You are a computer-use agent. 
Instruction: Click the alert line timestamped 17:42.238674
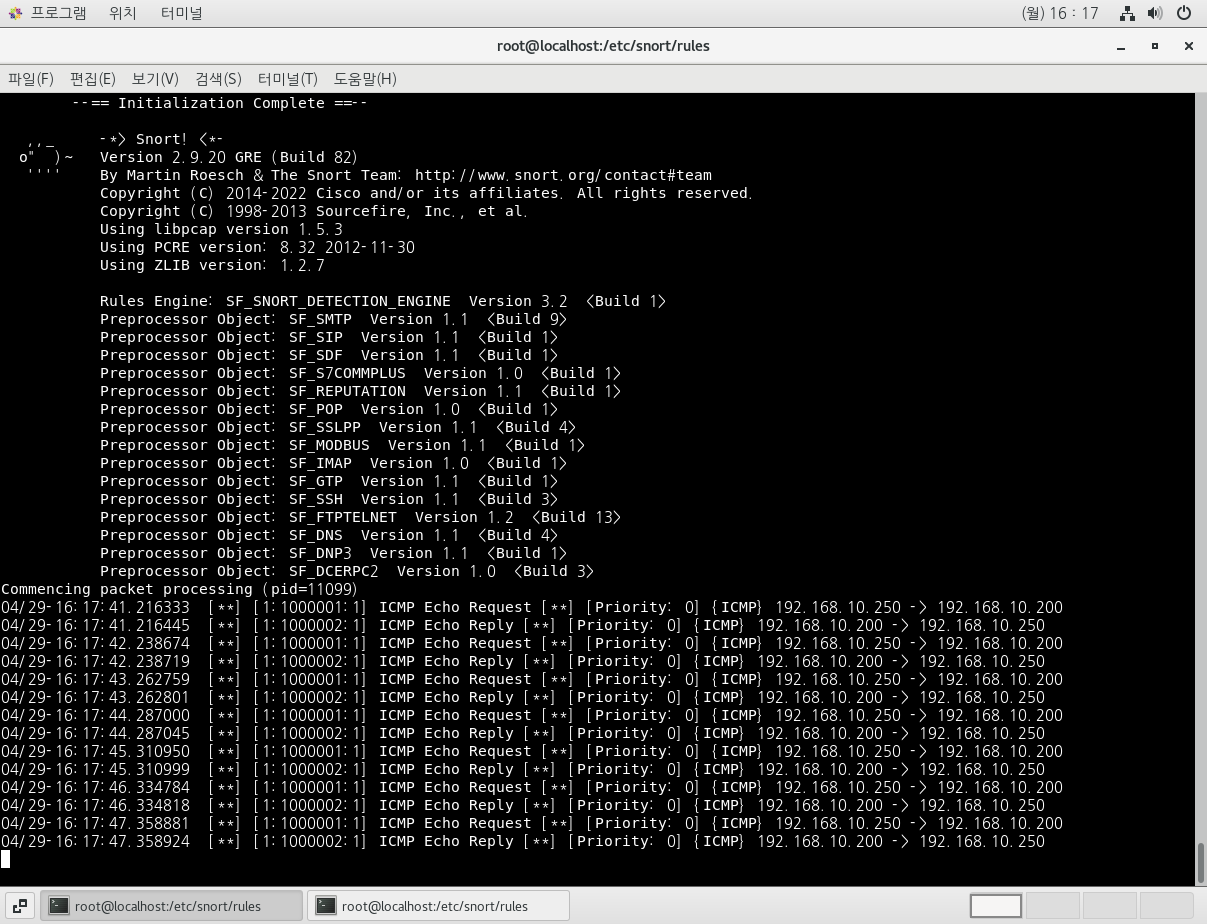coord(532,643)
